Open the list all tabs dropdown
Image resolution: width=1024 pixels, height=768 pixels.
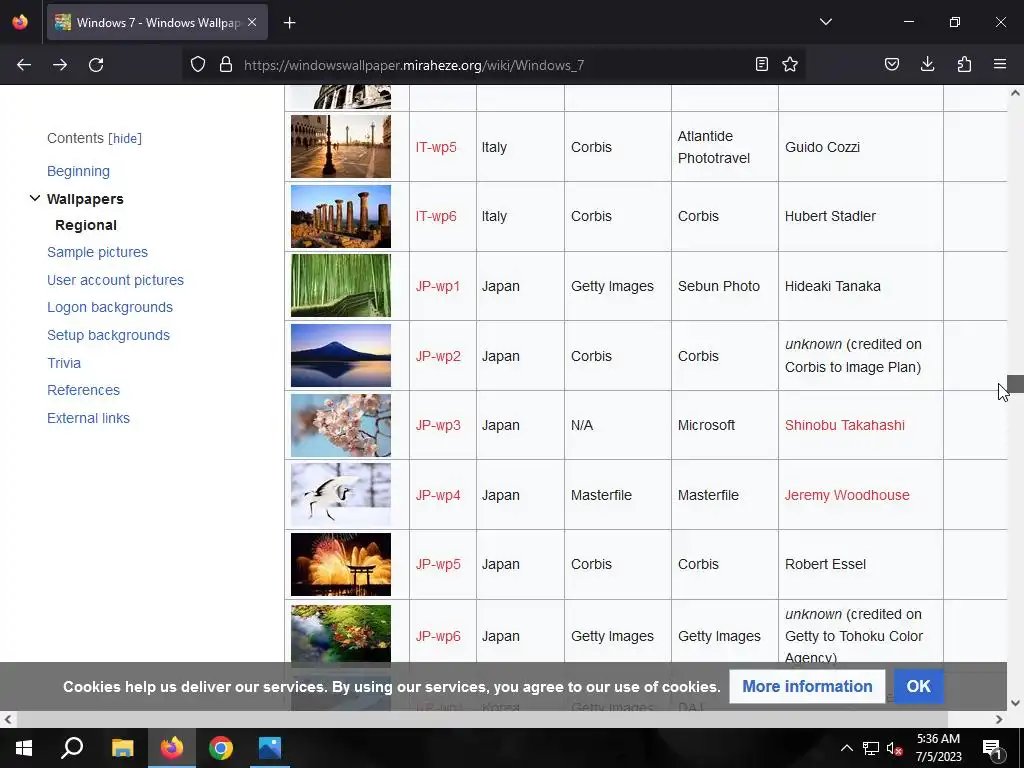(826, 22)
